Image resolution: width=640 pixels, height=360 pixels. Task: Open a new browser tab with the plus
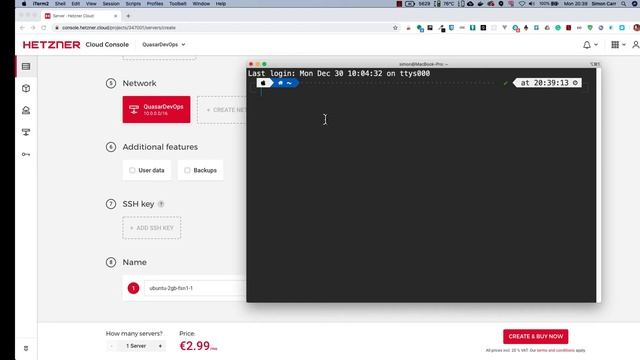click(x=128, y=16)
